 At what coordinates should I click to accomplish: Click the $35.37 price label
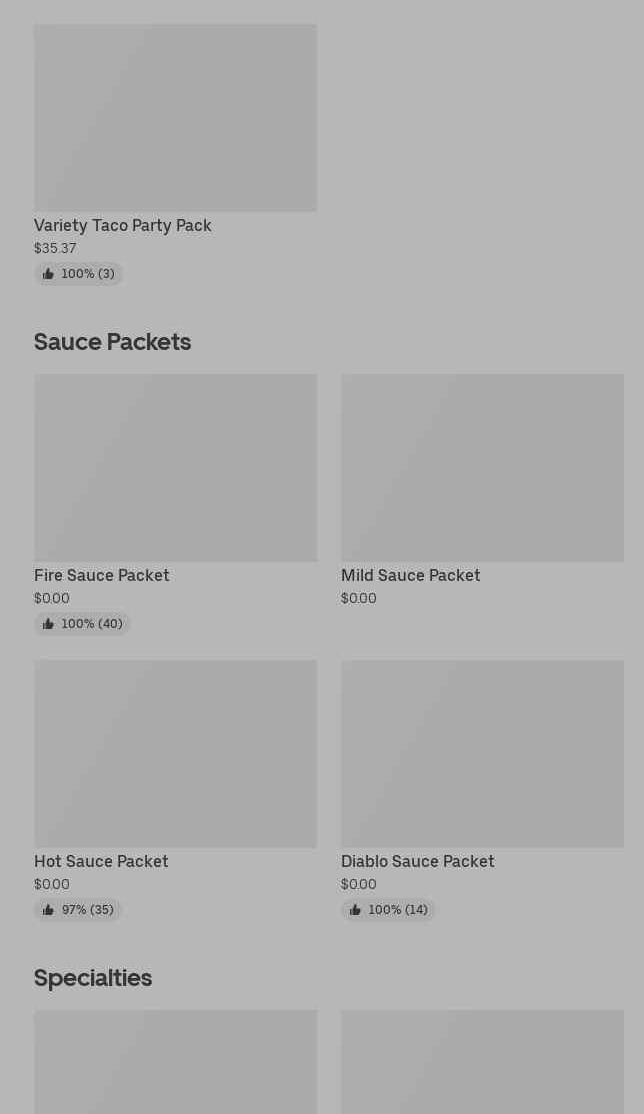(x=55, y=249)
